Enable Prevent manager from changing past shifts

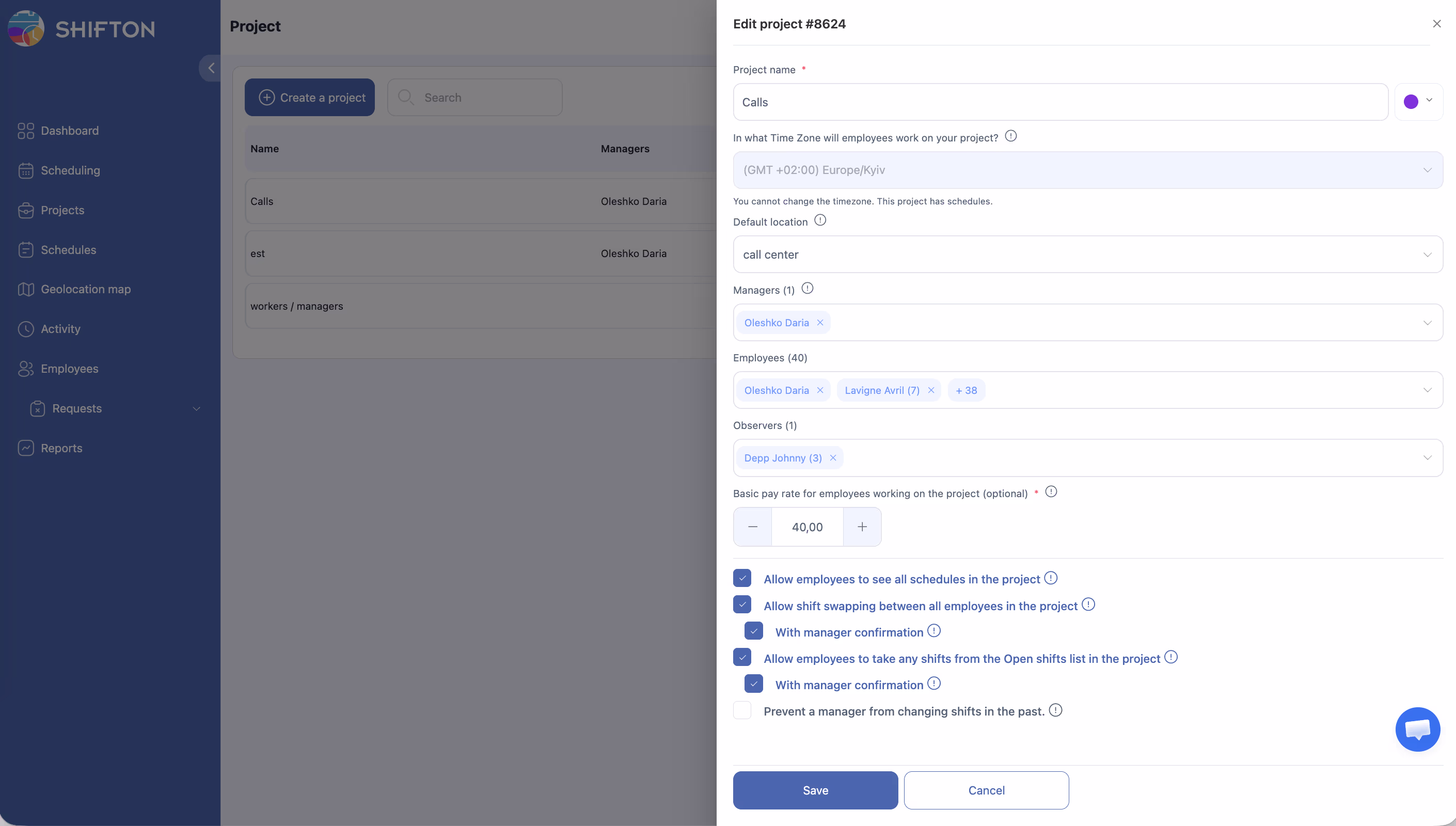[x=742, y=710]
